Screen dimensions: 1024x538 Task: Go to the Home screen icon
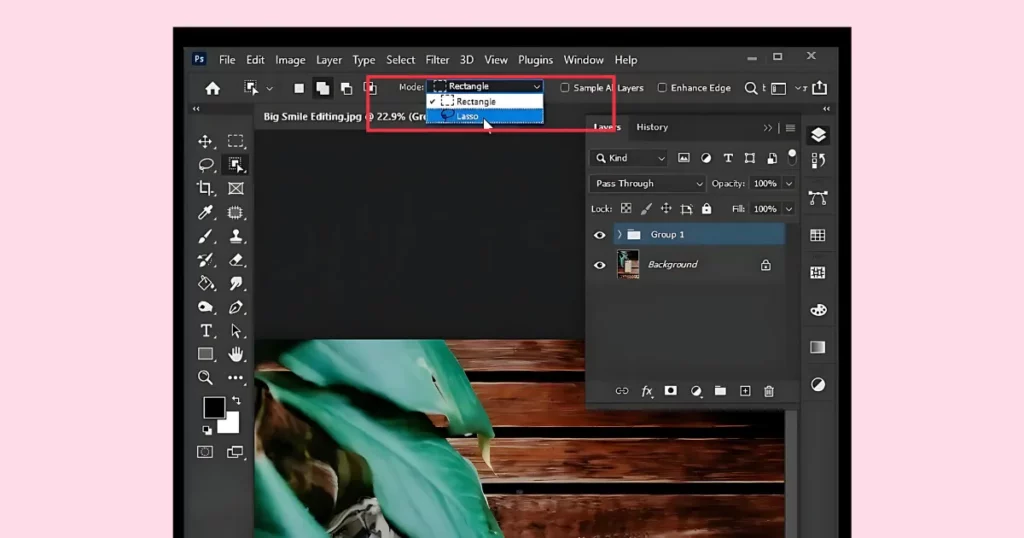click(212, 88)
